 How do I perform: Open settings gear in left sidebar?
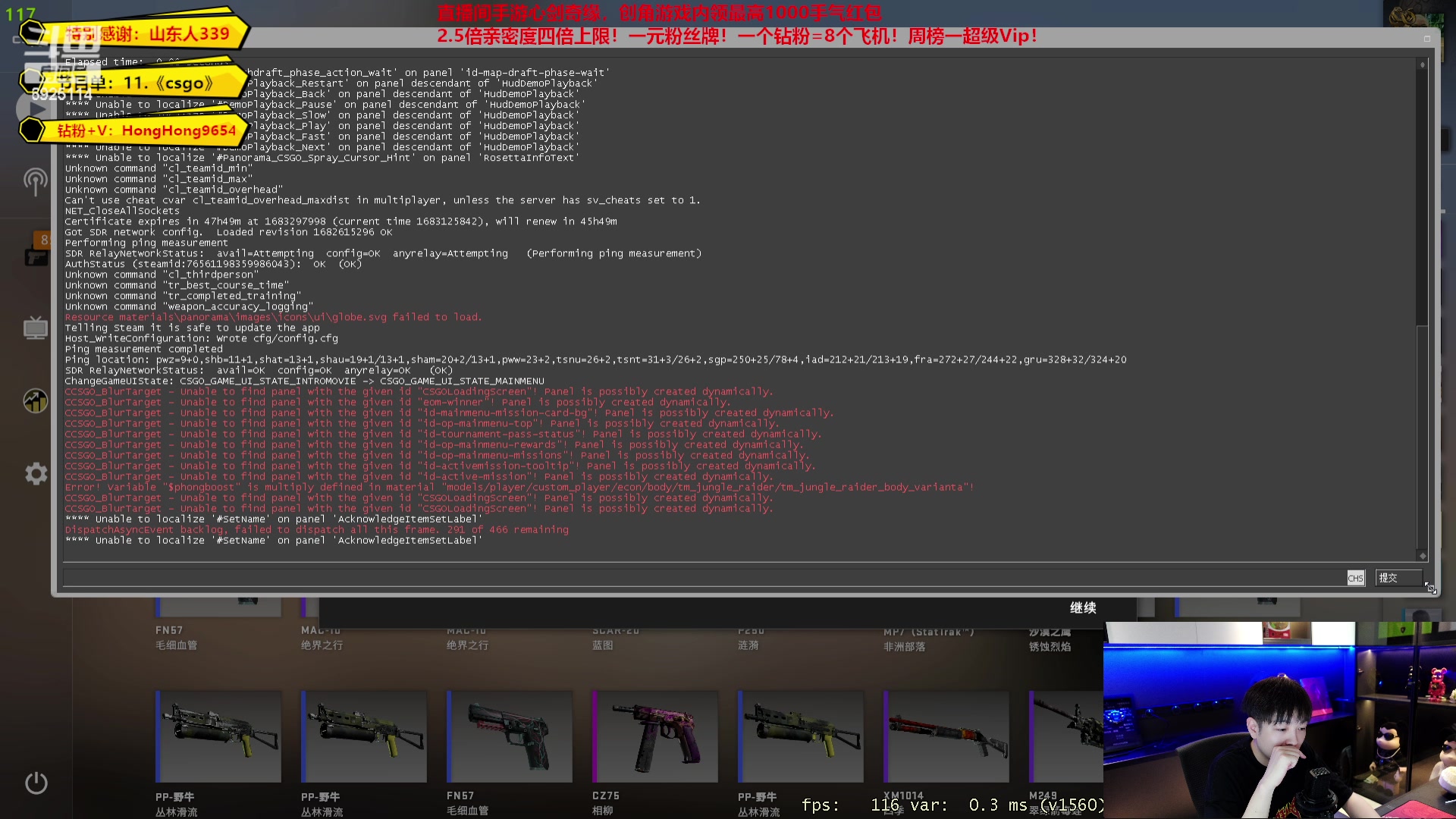click(x=36, y=474)
